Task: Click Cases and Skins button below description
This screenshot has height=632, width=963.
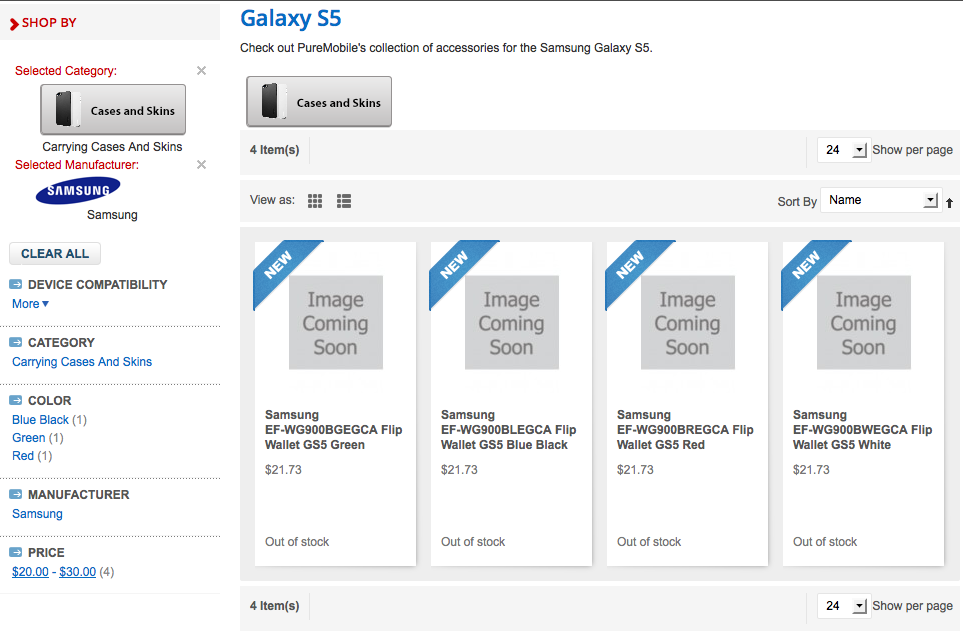Action: [319, 102]
